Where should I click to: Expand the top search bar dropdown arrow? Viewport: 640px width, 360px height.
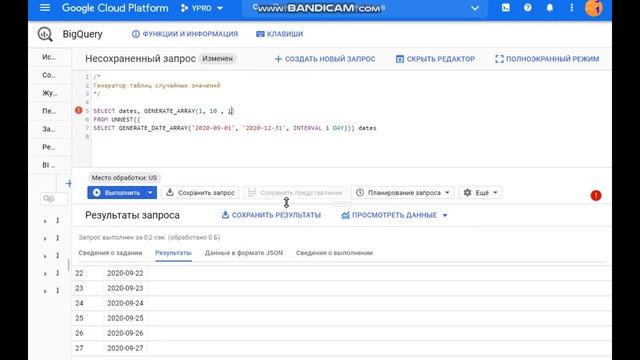pos(475,8)
